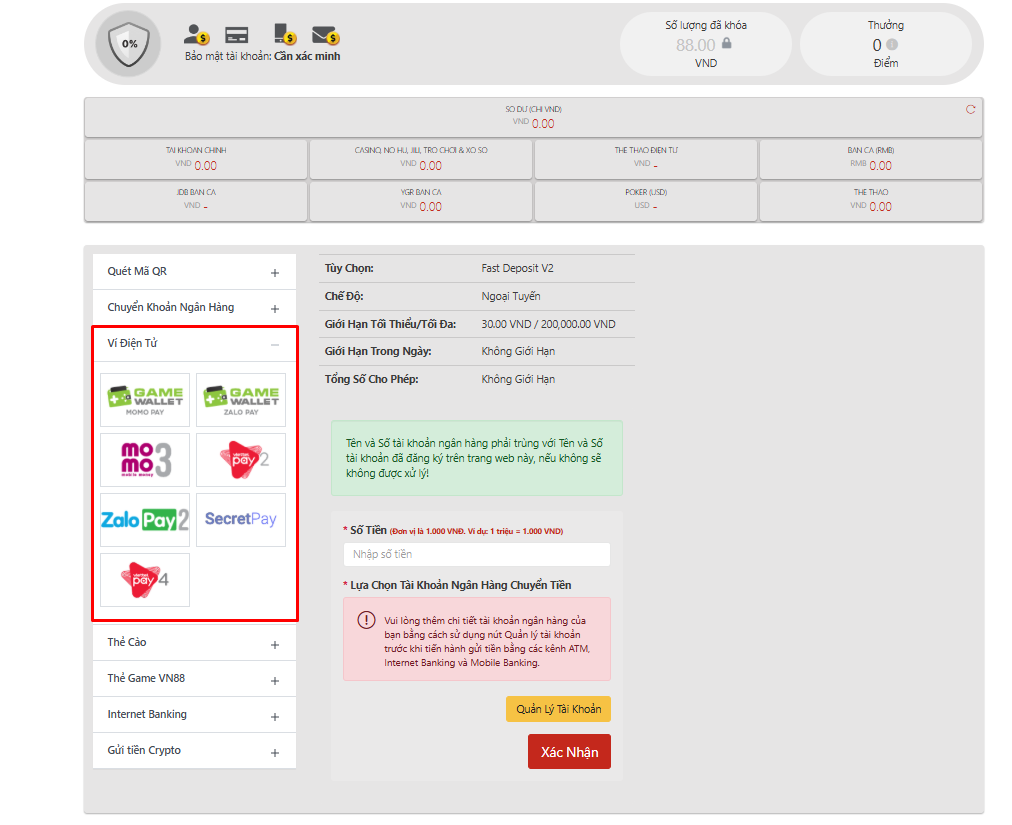The width and height of the screenshot is (1012, 825).
Task: Click the bank card verification icon
Action: (236, 34)
